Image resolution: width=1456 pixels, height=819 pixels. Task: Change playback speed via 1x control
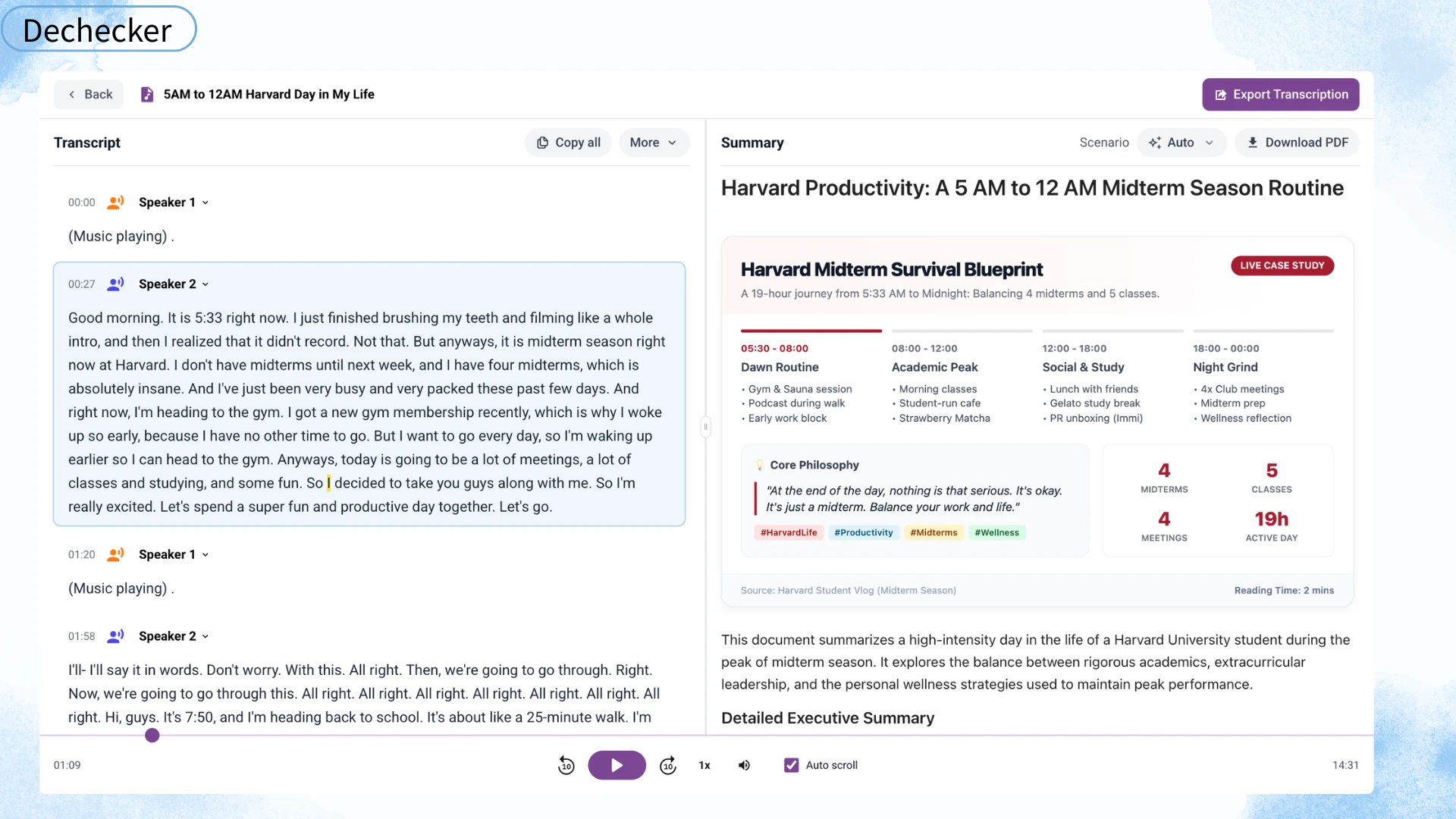tap(704, 765)
